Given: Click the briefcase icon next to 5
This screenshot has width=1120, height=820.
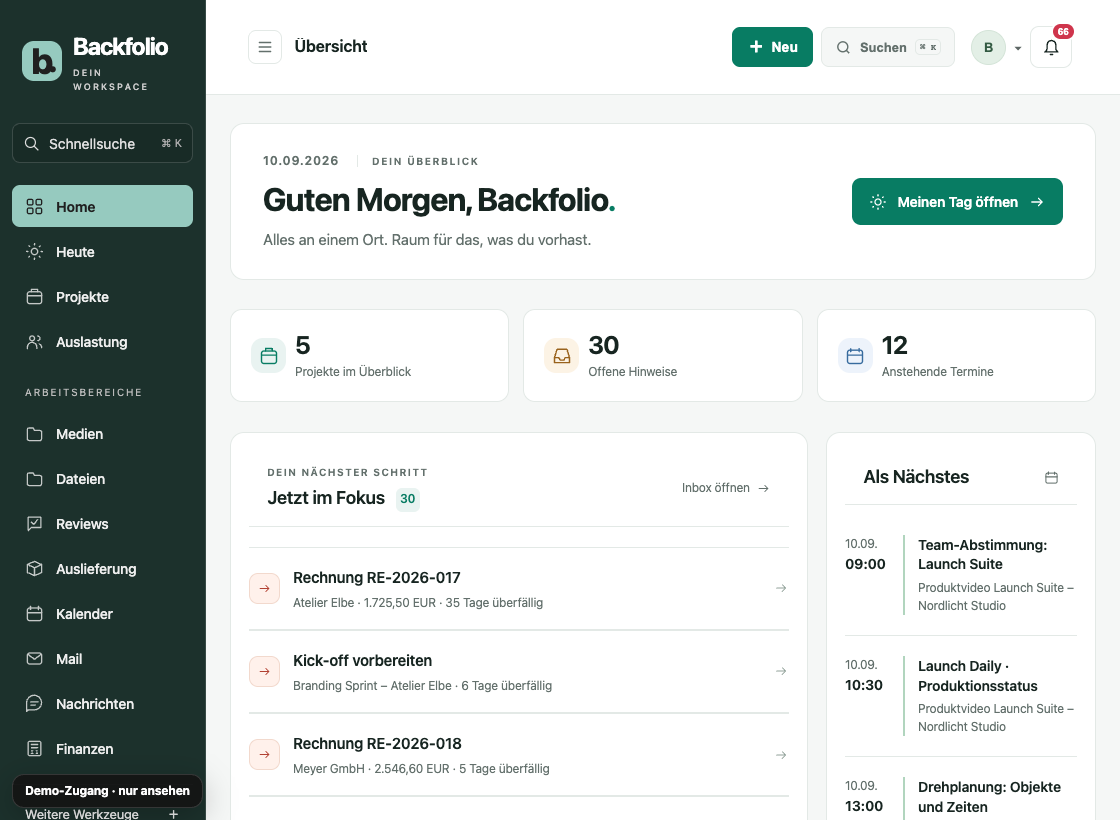Looking at the screenshot, I should pos(269,356).
